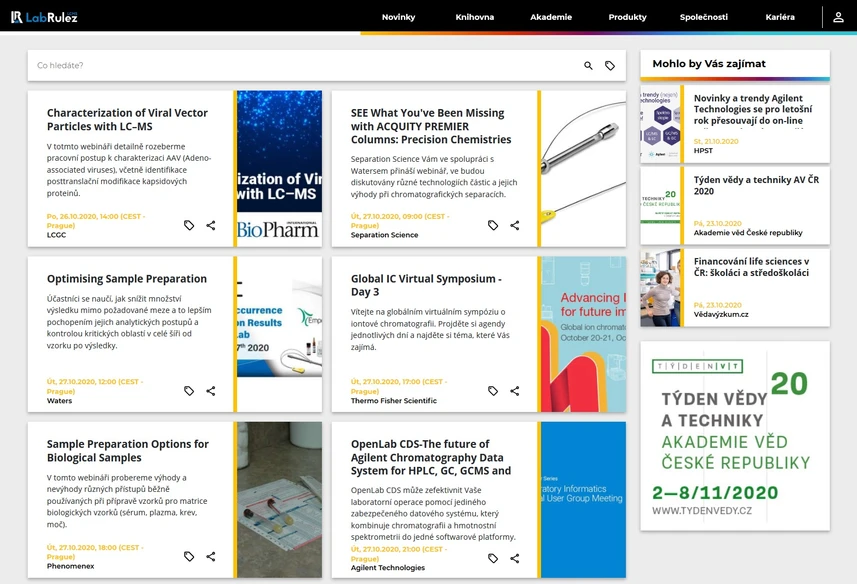Share the OpenLab CDS webinar

[514, 558]
